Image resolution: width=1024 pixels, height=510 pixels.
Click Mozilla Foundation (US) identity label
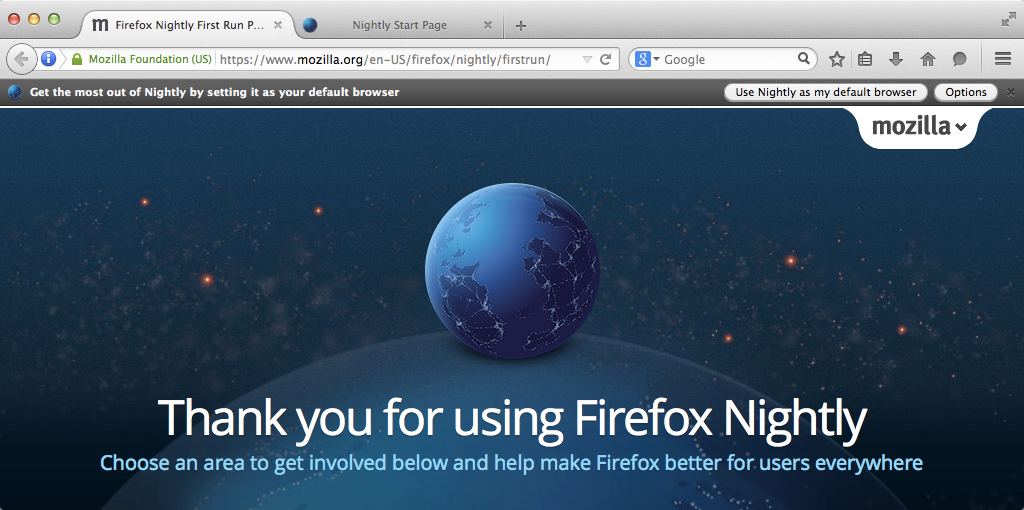150,59
